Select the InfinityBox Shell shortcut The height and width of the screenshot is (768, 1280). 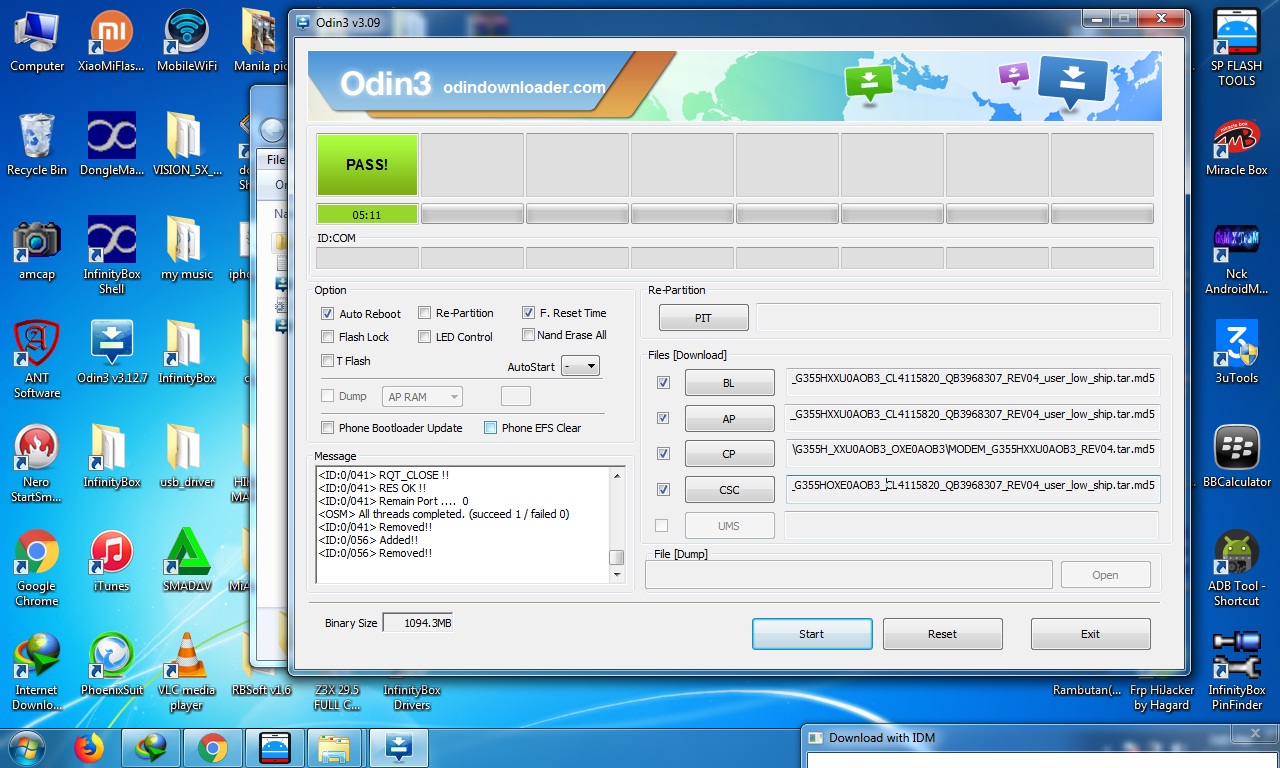click(x=111, y=255)
